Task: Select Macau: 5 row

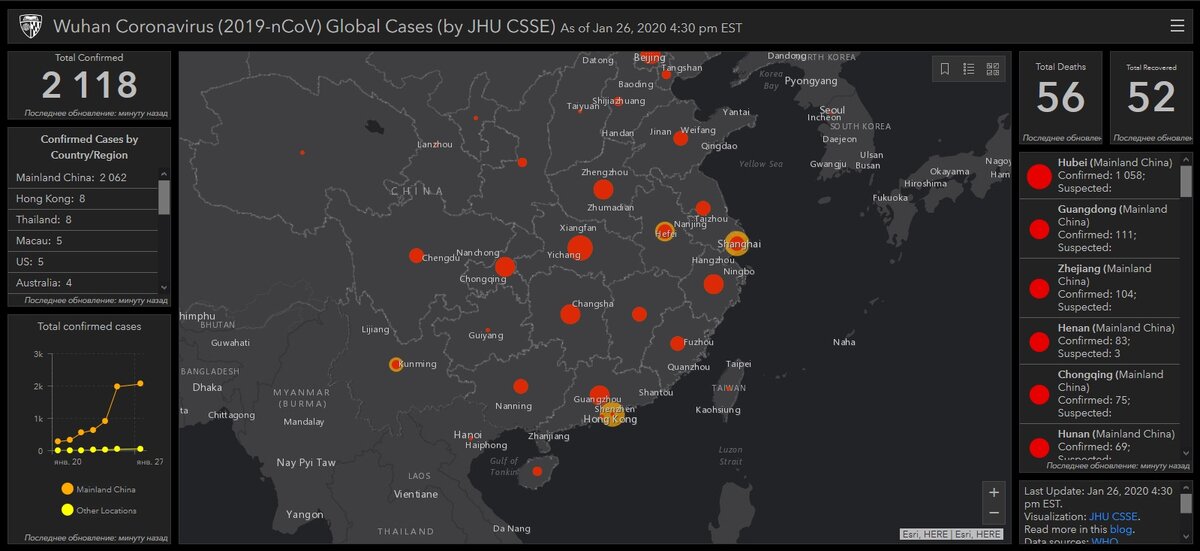Action: pyautogui.click(x=83, y=241)
